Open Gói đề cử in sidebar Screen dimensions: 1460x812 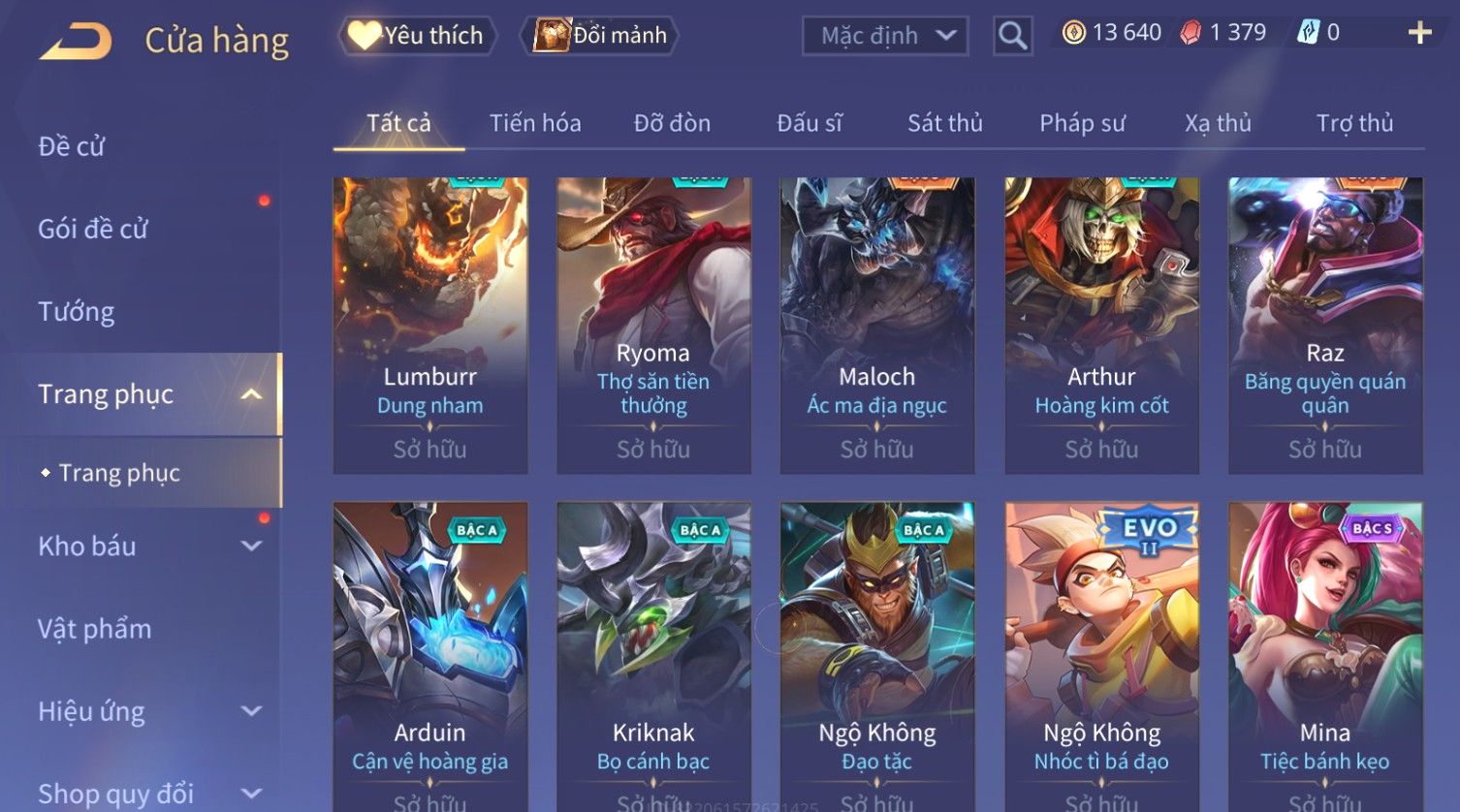[93, 230]
